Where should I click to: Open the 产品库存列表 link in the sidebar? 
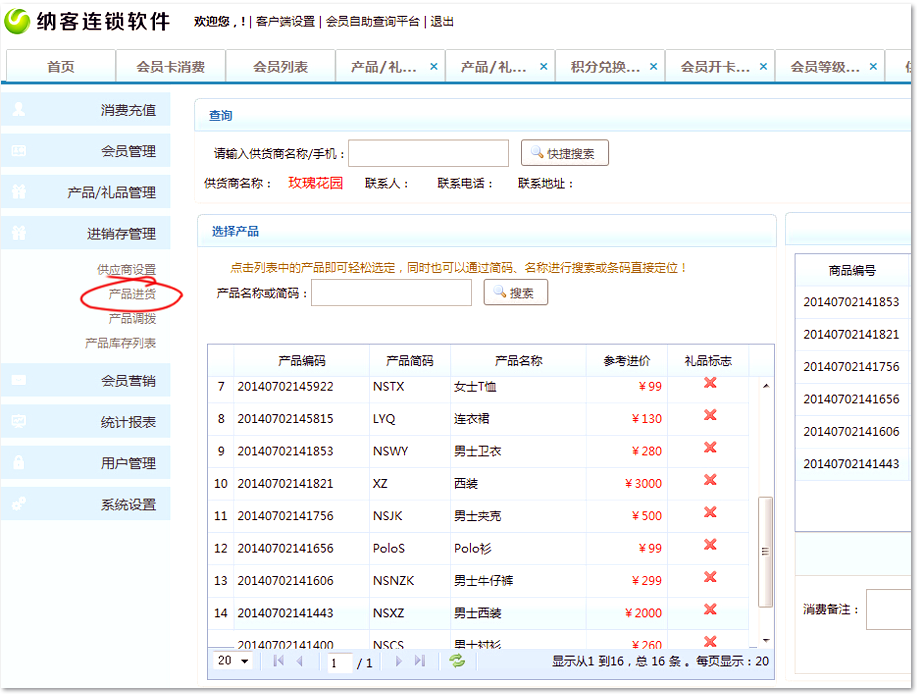120,343
